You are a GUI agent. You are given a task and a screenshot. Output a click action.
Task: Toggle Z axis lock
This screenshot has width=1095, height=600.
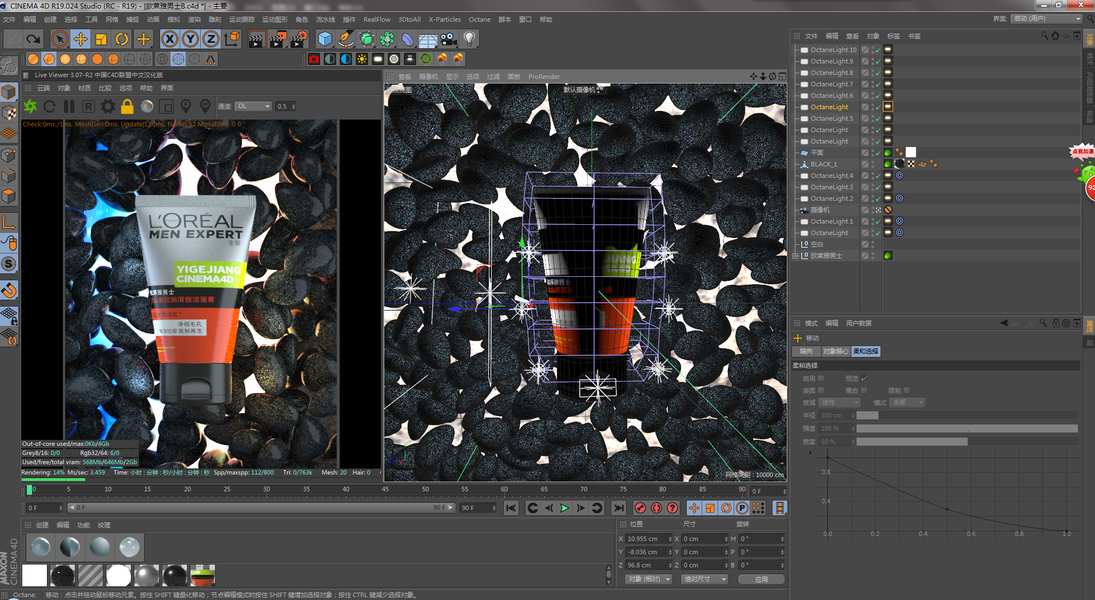coord(211,39)
